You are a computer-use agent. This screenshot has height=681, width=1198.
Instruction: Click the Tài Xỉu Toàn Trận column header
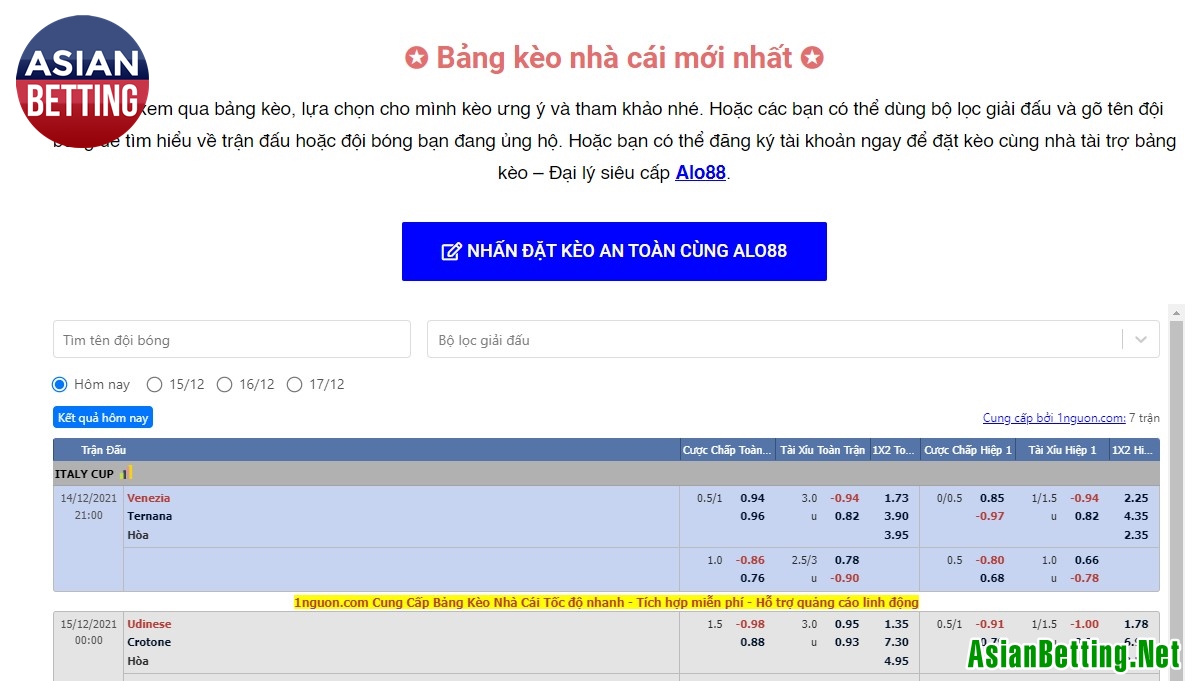(822, 450)
